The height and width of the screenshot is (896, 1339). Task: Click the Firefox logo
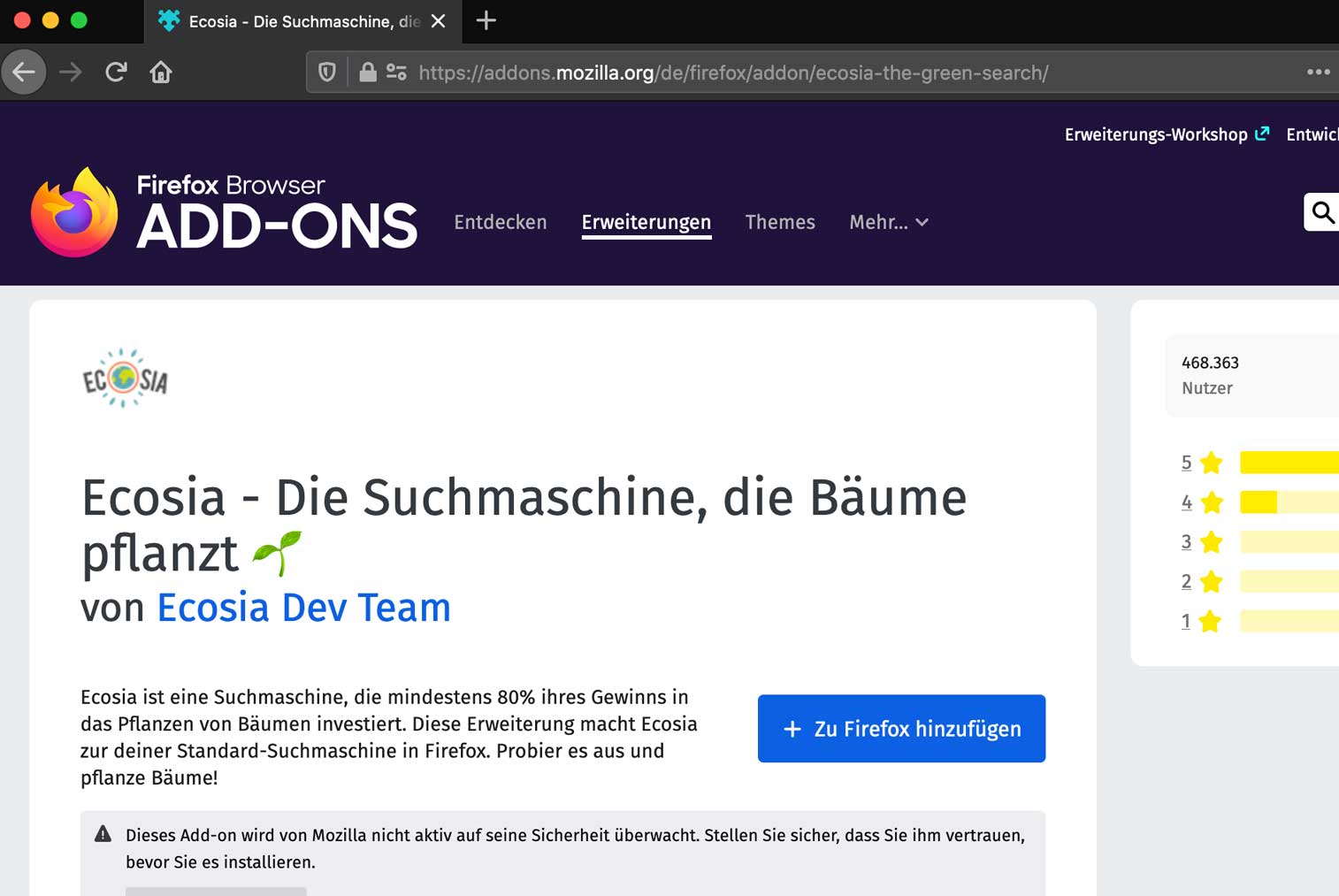pos(74,212)
